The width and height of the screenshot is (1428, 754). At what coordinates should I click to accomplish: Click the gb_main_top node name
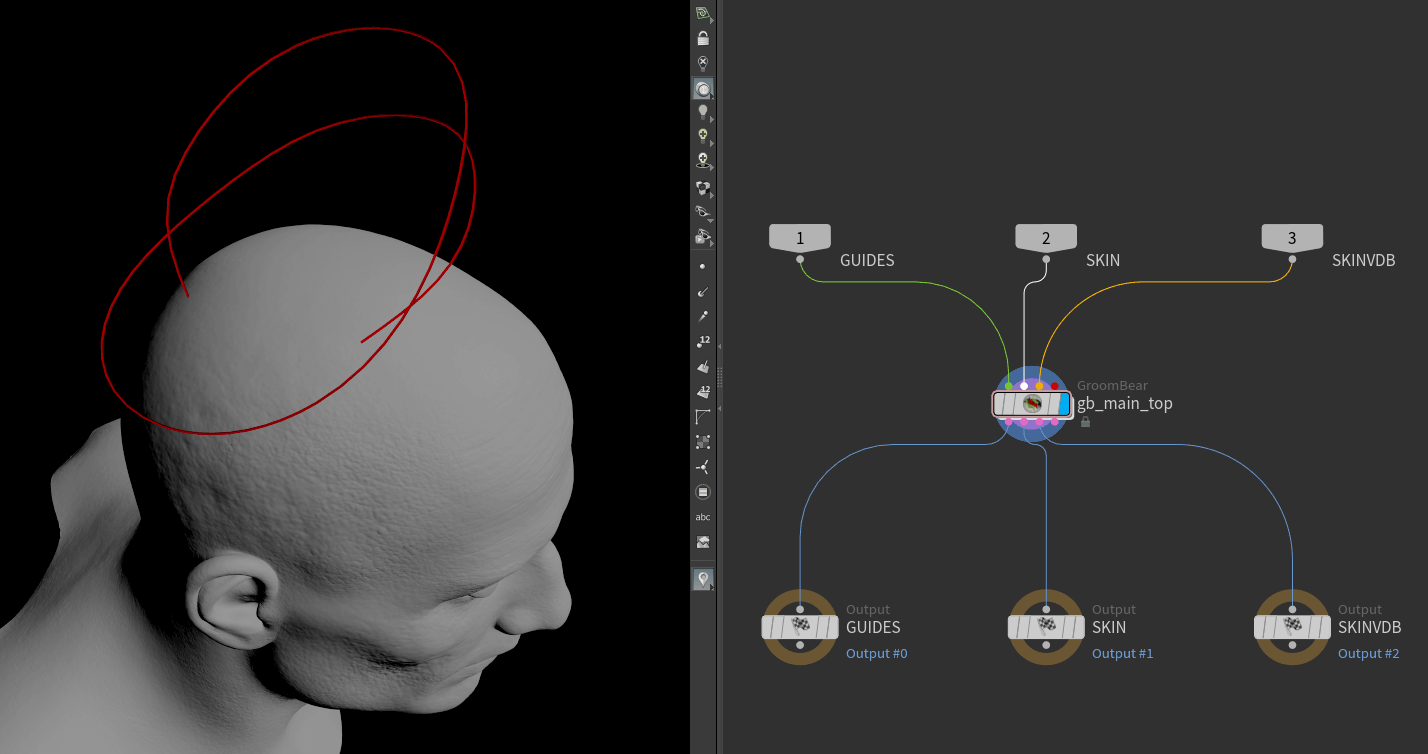tap(1124, 404)
